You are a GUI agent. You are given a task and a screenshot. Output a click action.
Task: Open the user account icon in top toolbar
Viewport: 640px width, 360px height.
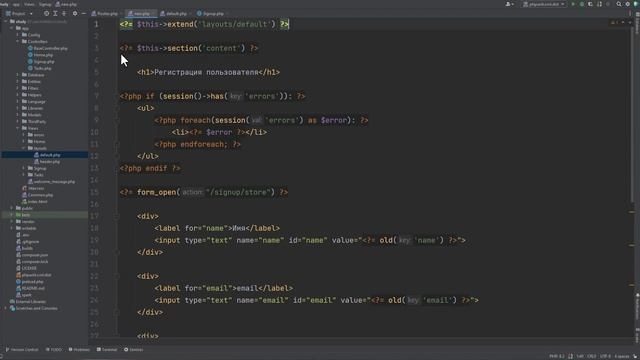[509, 4]
